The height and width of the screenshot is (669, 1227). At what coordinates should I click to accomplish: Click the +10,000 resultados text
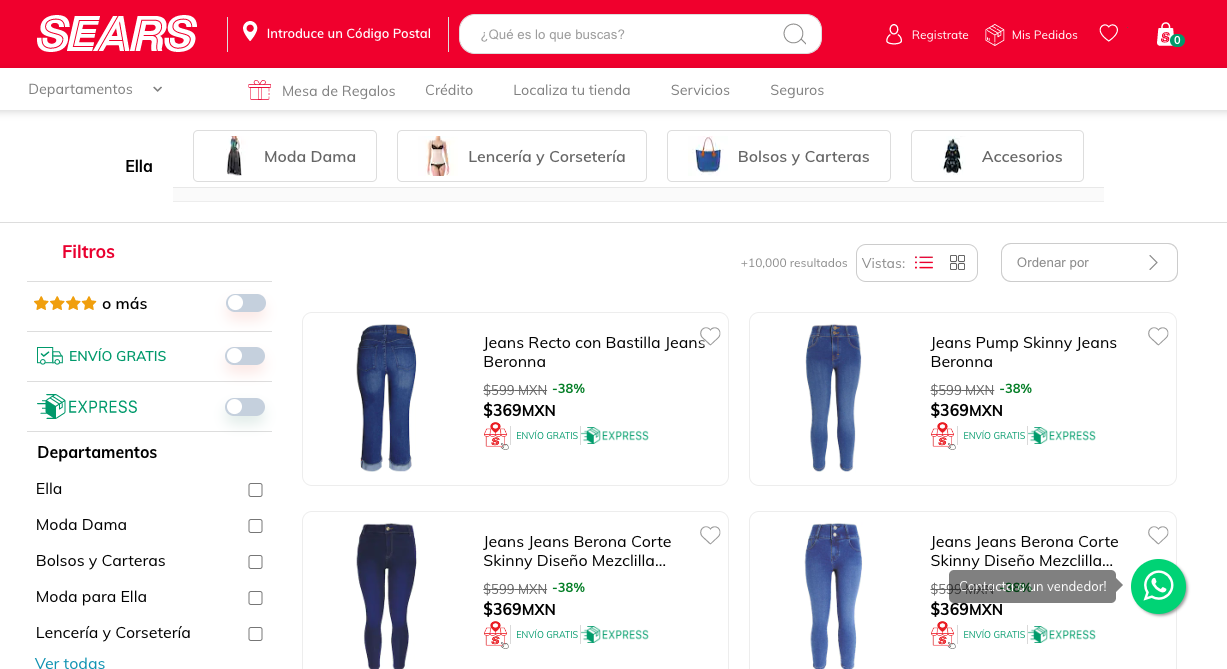point(794,263)
